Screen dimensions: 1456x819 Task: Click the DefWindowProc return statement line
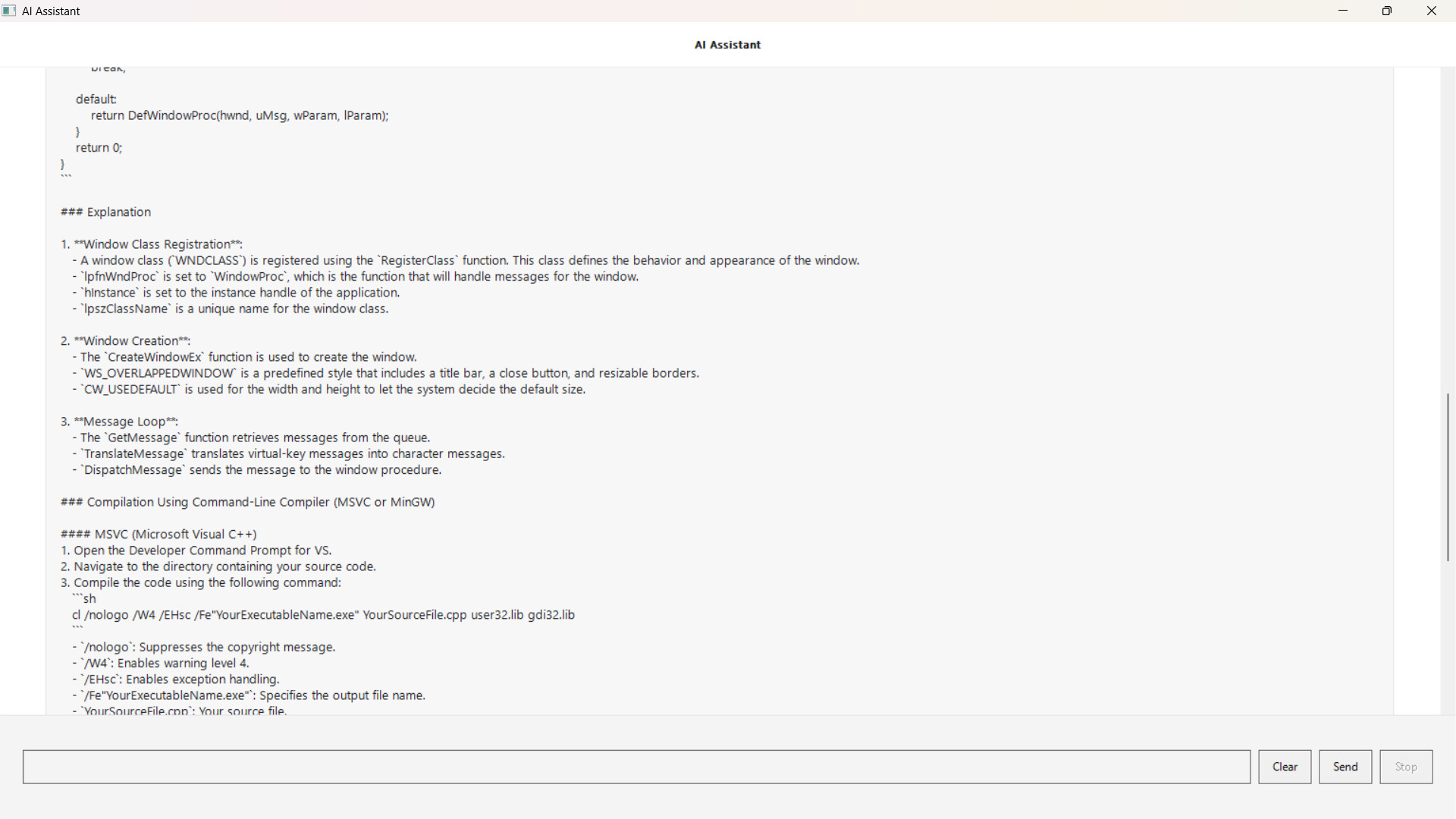coord(239,115)
